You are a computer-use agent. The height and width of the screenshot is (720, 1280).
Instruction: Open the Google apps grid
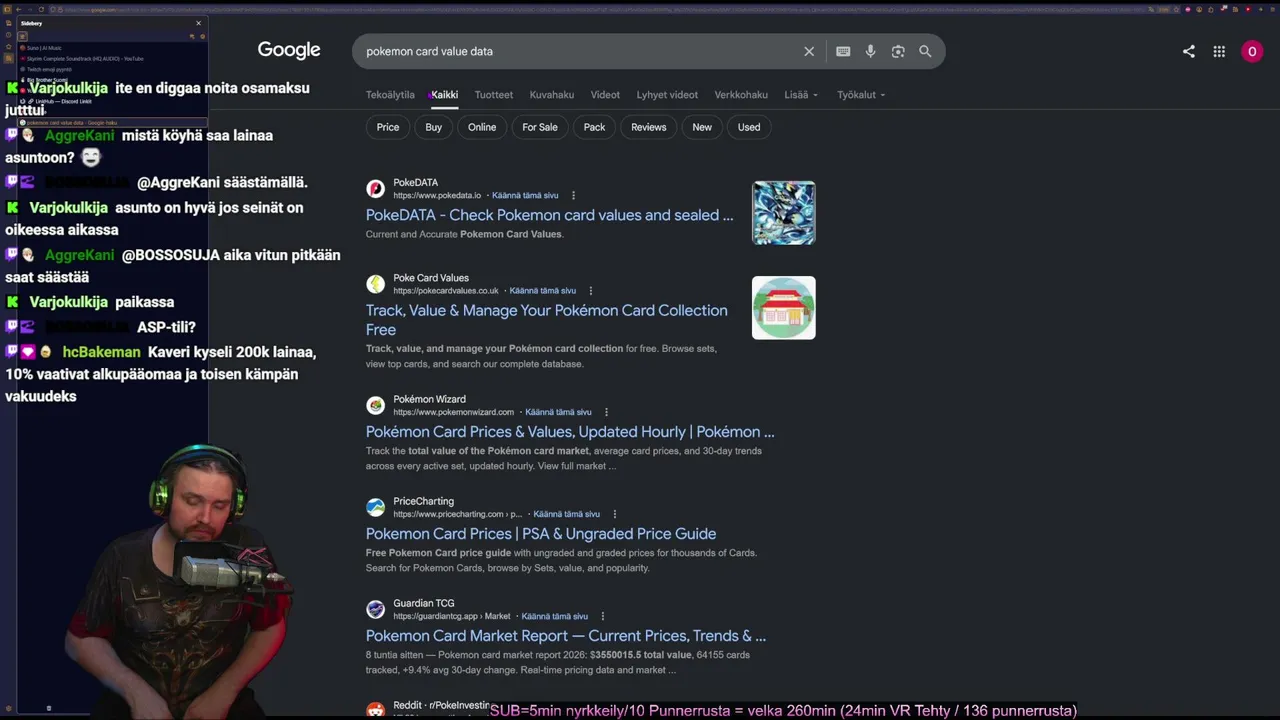pyautogui.click(x=1219, y=51)
